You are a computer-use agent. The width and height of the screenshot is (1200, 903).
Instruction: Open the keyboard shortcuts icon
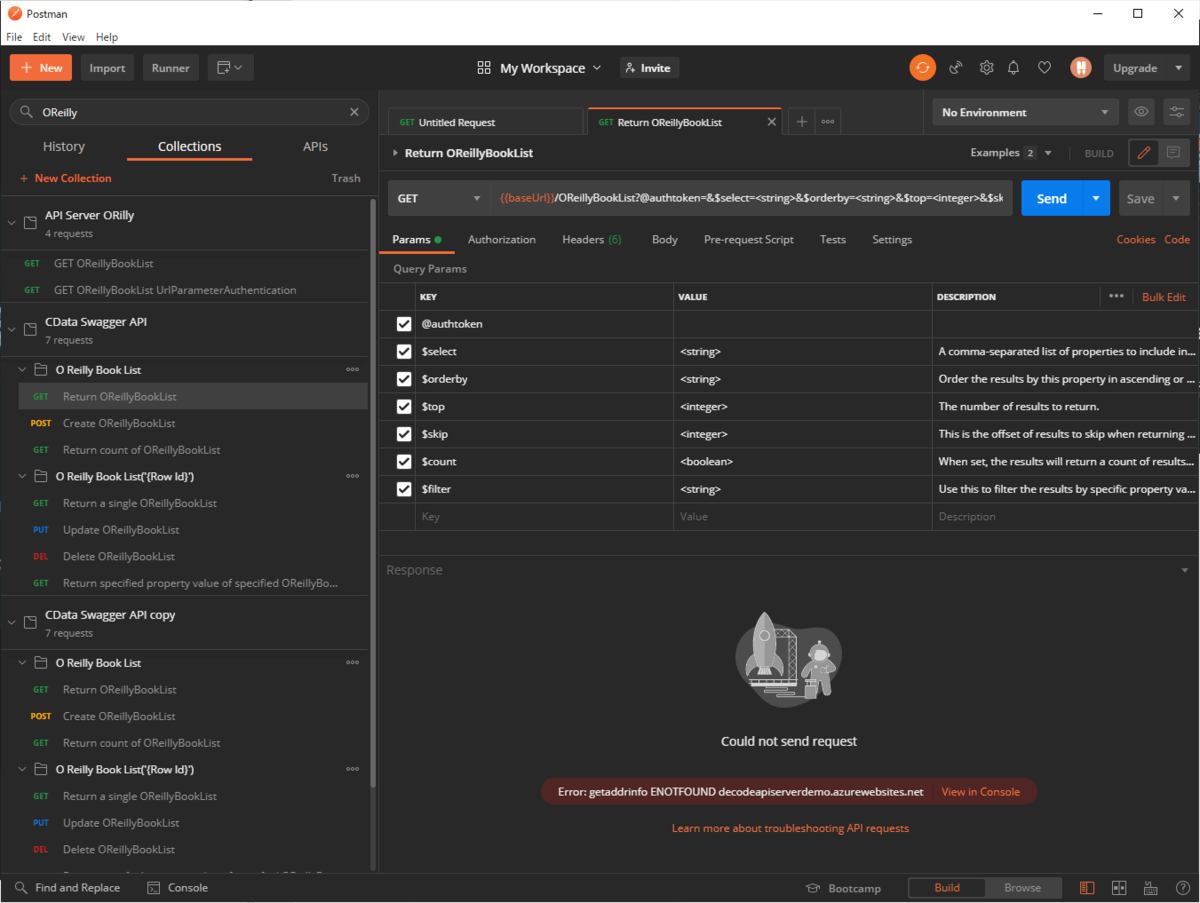point(1151,888)
